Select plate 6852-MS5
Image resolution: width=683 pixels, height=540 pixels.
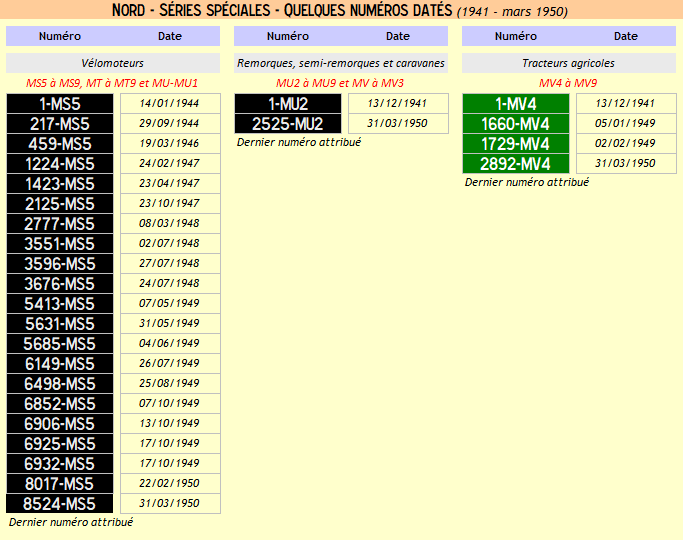tap(60, 404)
